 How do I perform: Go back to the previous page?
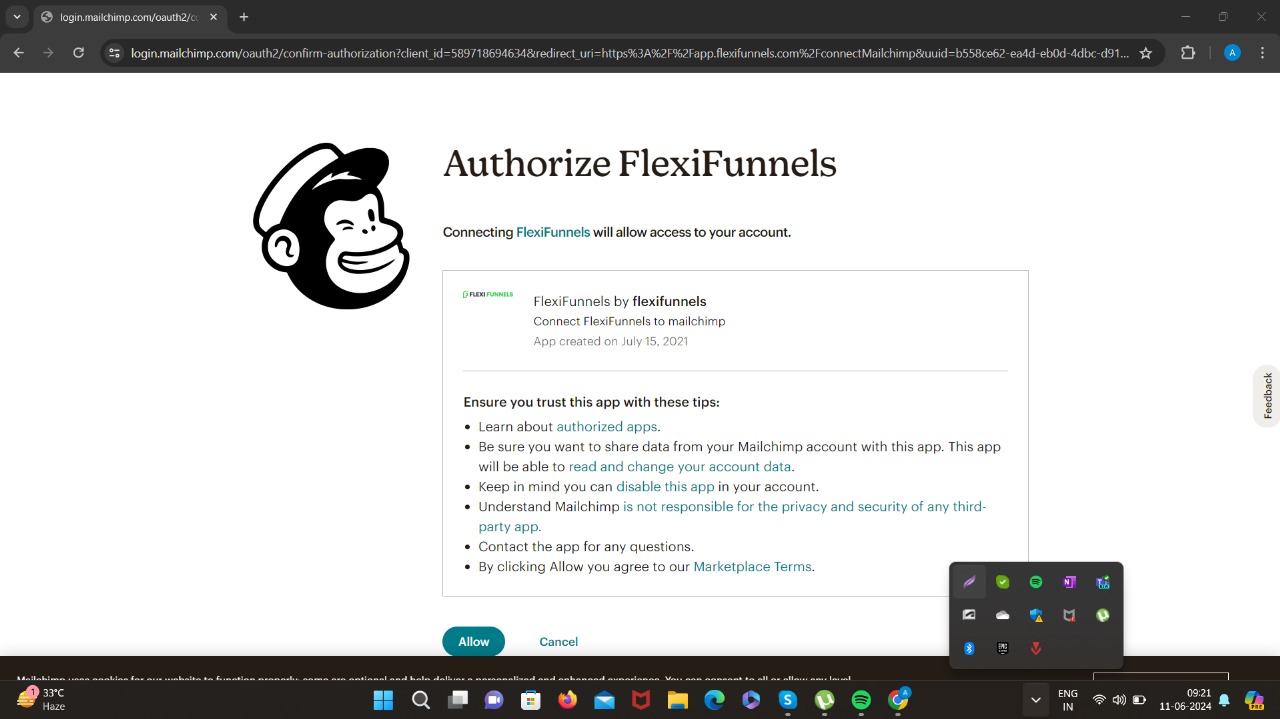tap(18, 53)
